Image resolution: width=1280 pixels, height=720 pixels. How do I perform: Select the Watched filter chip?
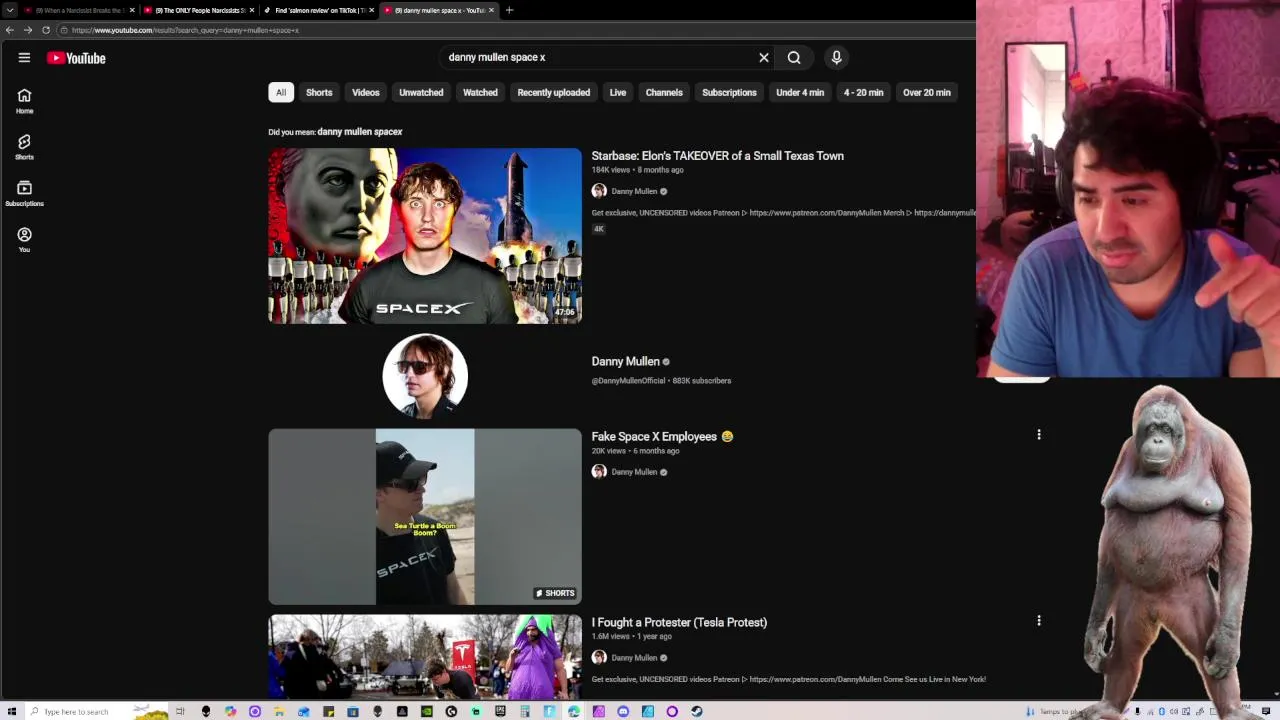480,92
